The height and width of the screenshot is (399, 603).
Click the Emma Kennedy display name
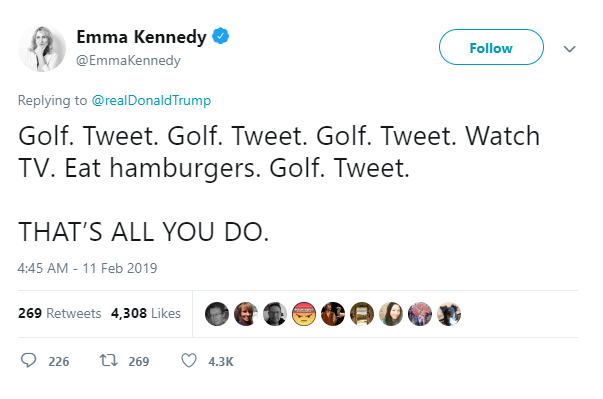pos(141,37)
